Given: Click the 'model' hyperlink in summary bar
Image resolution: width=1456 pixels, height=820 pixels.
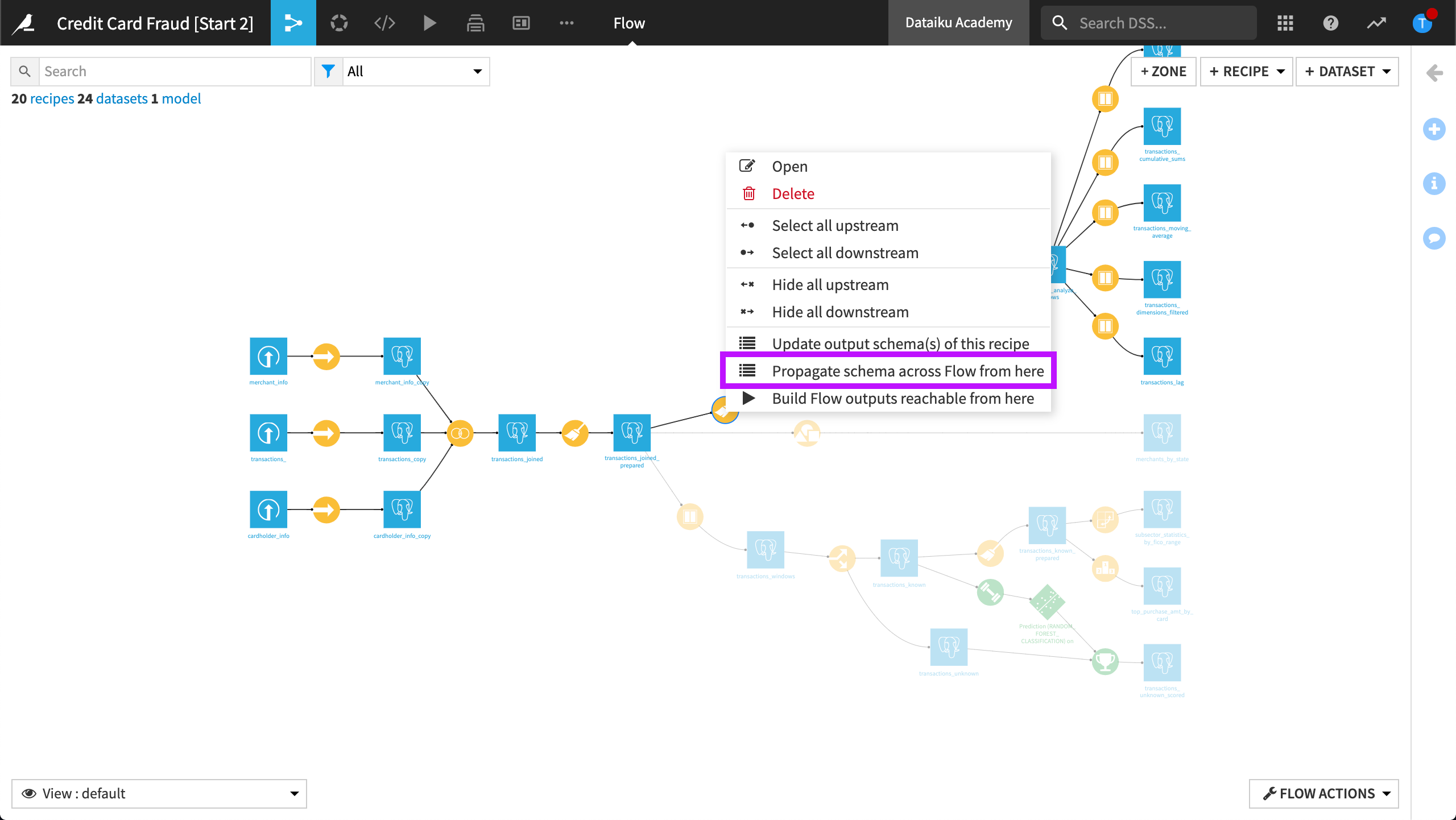Looking at the screenshot, I should (182, 98).
